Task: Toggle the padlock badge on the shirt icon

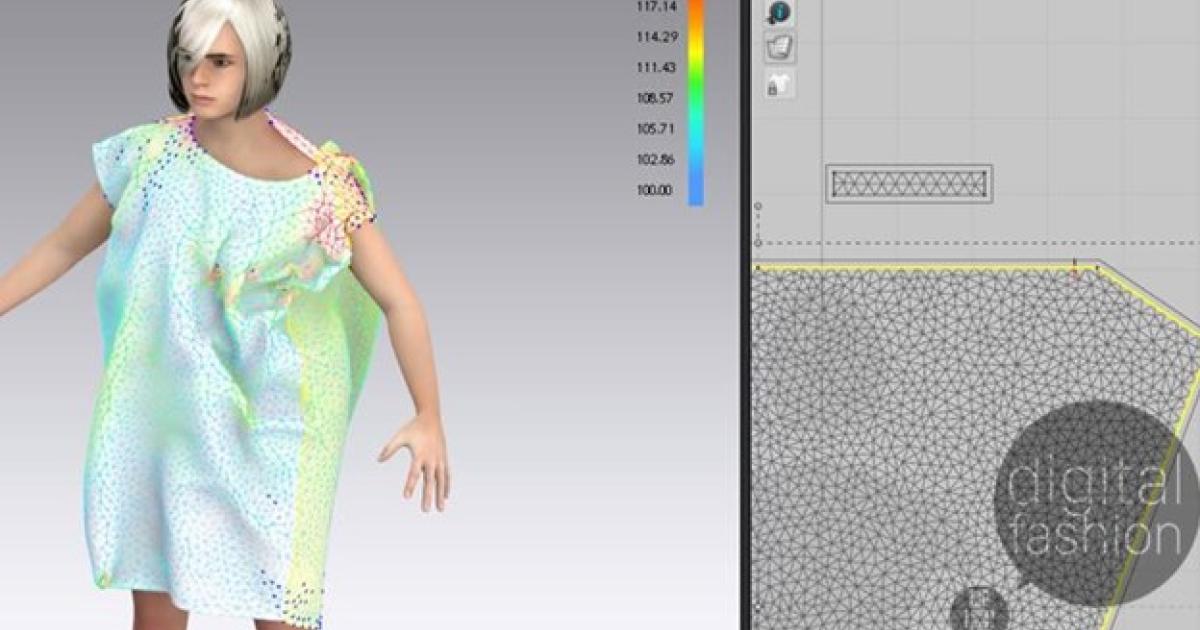Action: (x=773, y=88)
